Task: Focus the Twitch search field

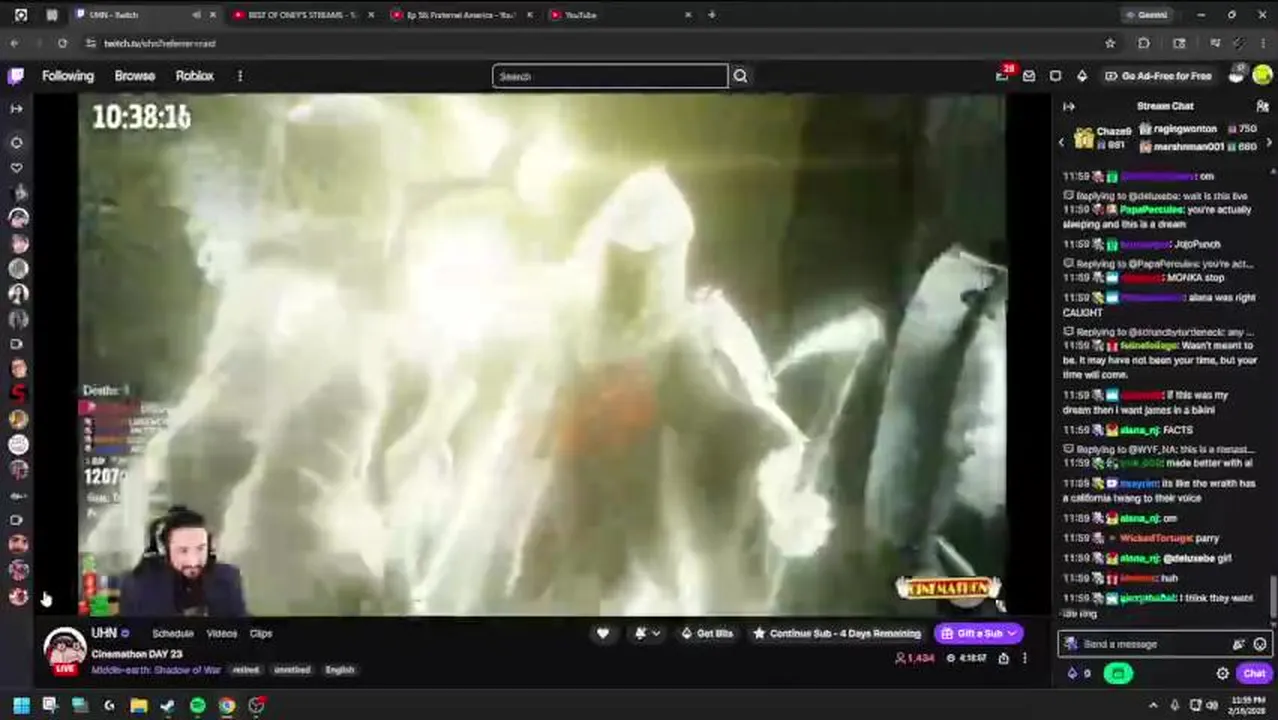Action: coord(610,76)
